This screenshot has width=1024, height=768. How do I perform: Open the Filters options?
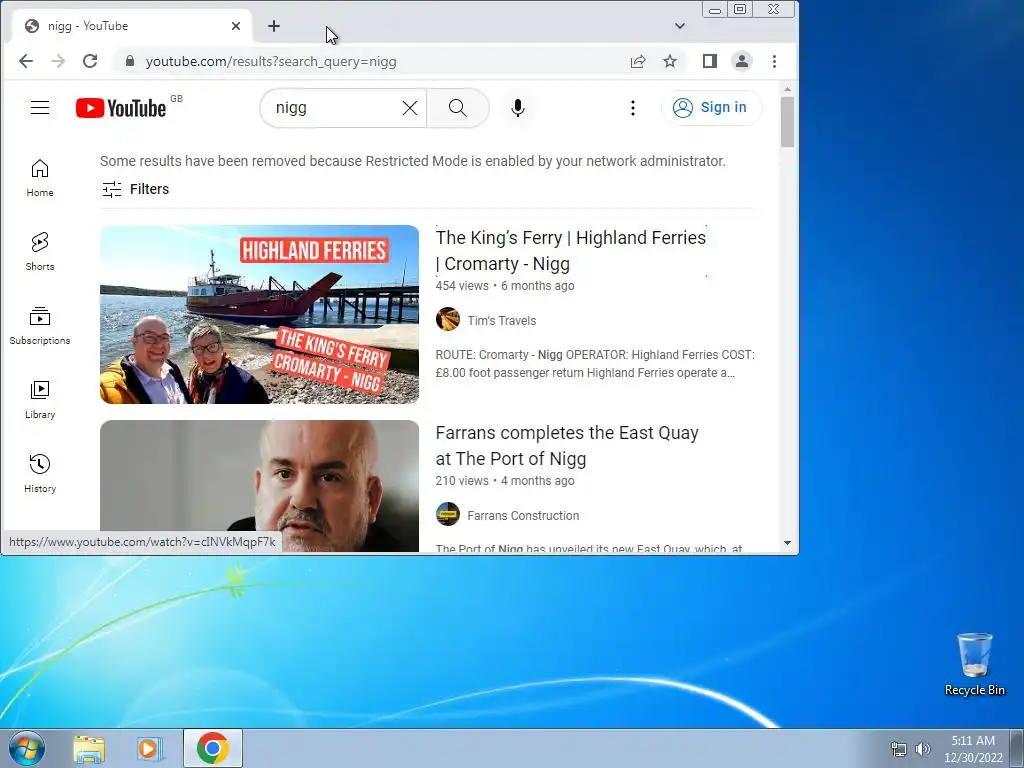136,189
